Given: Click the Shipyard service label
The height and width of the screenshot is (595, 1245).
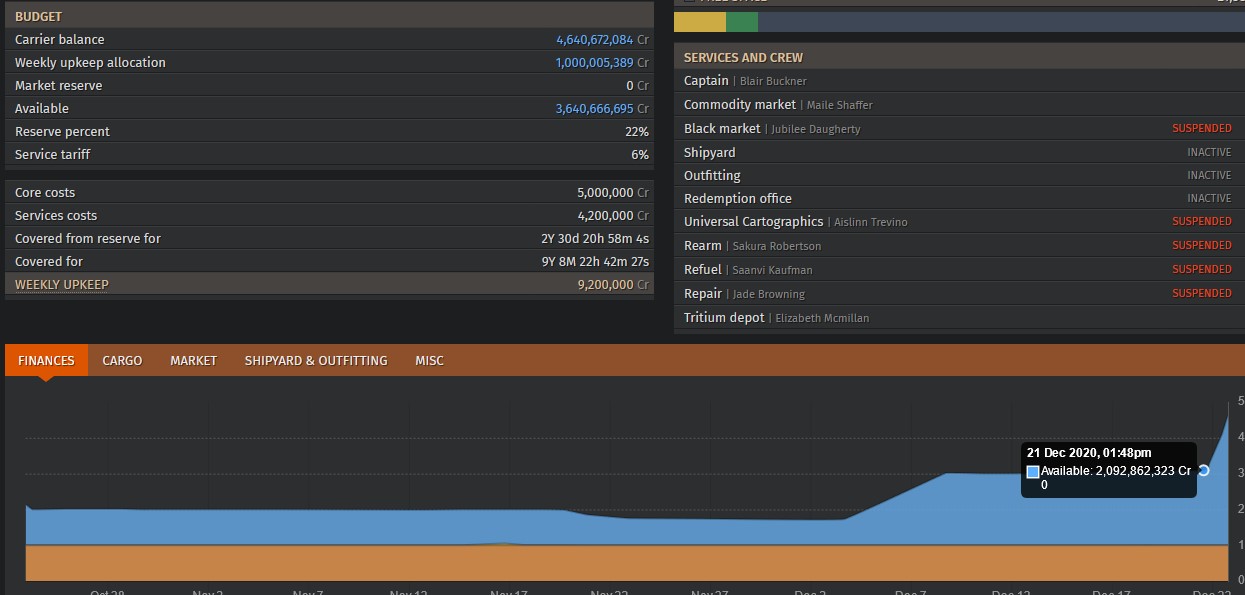Looking at the screenshot, I should coord(710,153).
